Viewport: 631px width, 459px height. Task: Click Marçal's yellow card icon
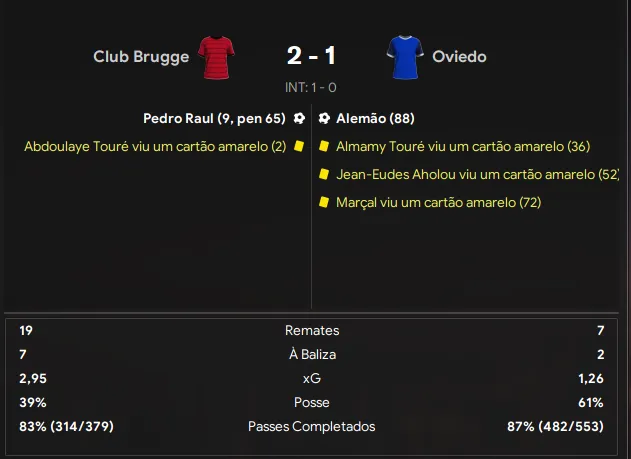(324, 202)
